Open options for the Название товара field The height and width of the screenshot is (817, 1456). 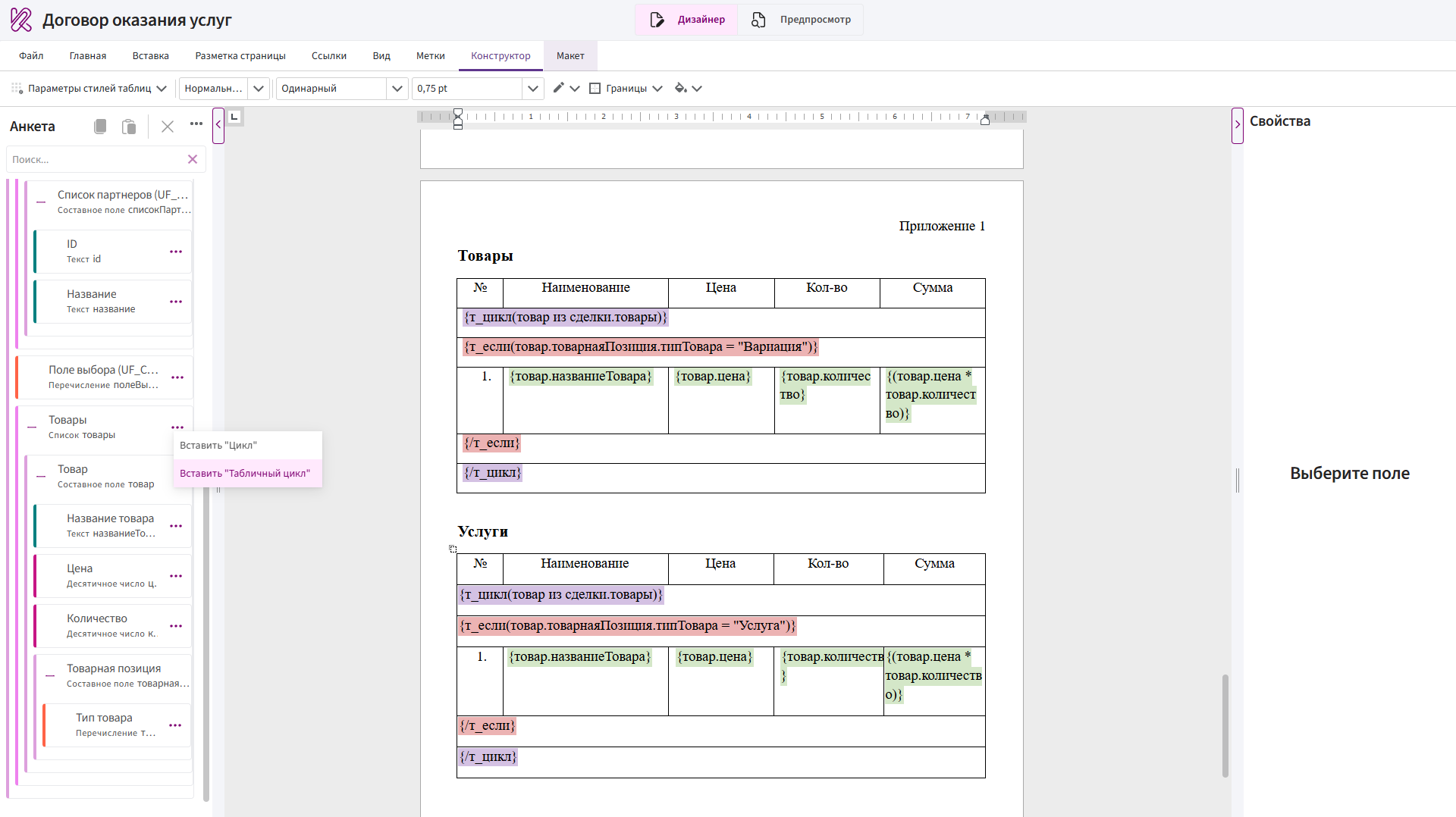click(x=176, y=526)
